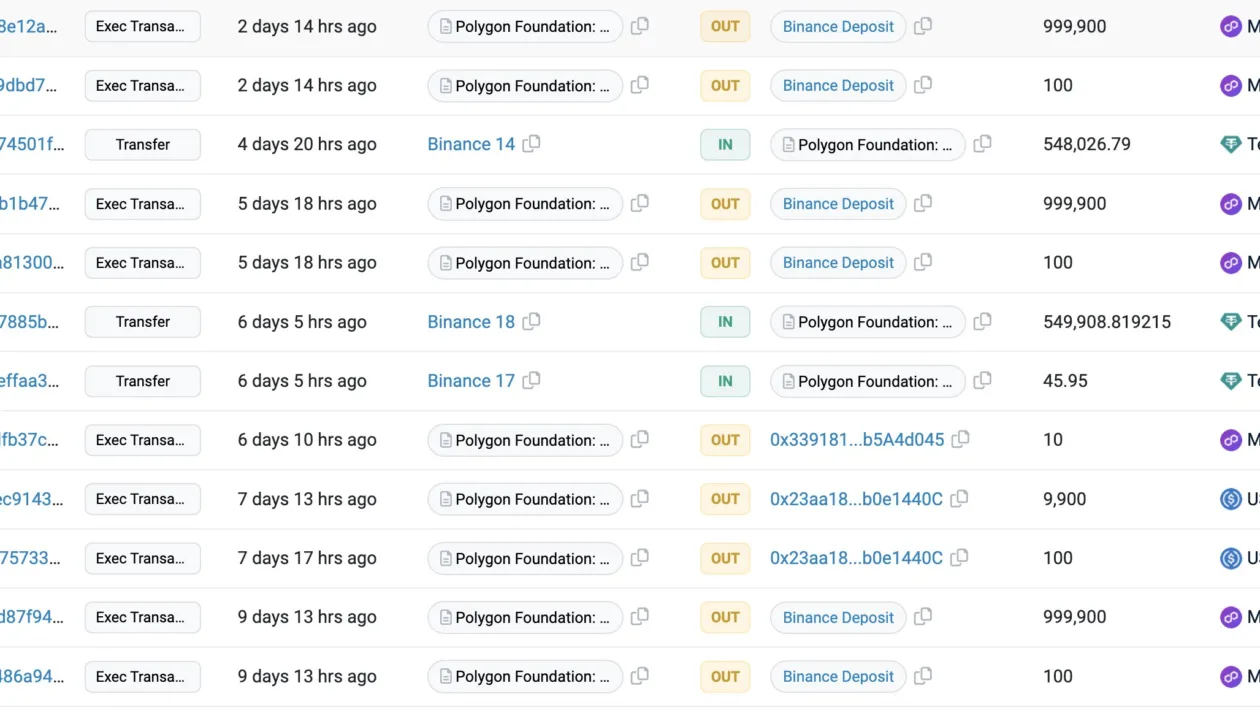The image size is (1260, 710).
Task: Copy the Polygon Foundation address in the Binance 17 row
Action: point(982,380)
